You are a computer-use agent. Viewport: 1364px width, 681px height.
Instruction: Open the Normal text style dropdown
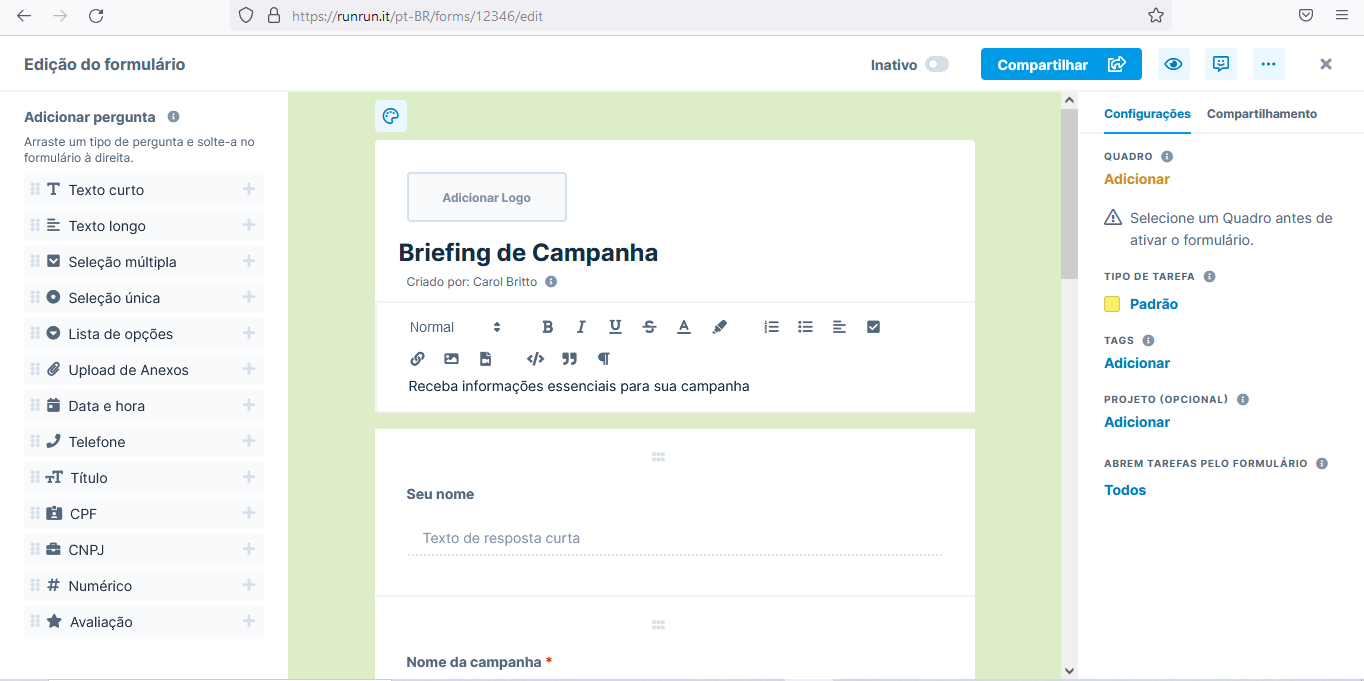(x=455, y=327)
